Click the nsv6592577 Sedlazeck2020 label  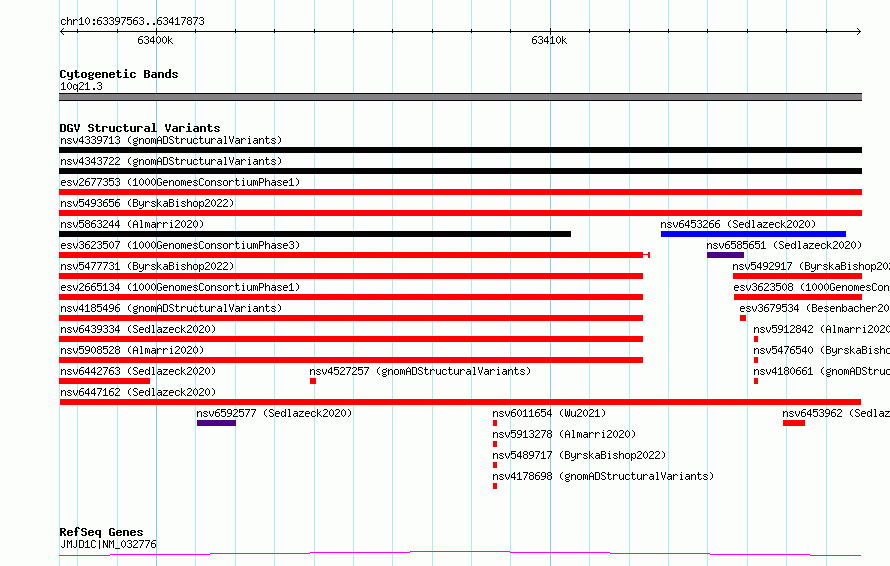274,413
